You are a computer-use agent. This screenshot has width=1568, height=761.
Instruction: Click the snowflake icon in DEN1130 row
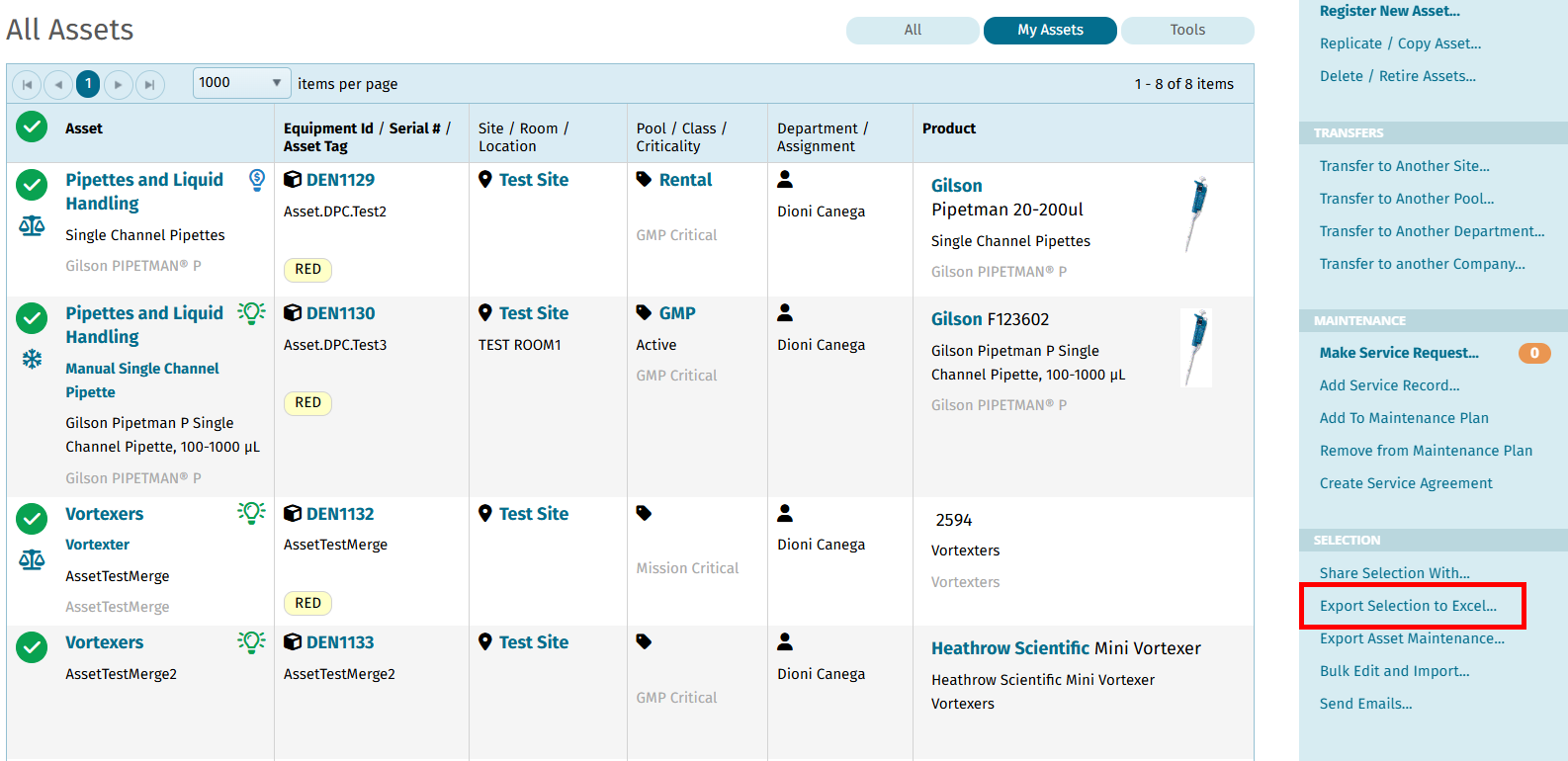32,359
